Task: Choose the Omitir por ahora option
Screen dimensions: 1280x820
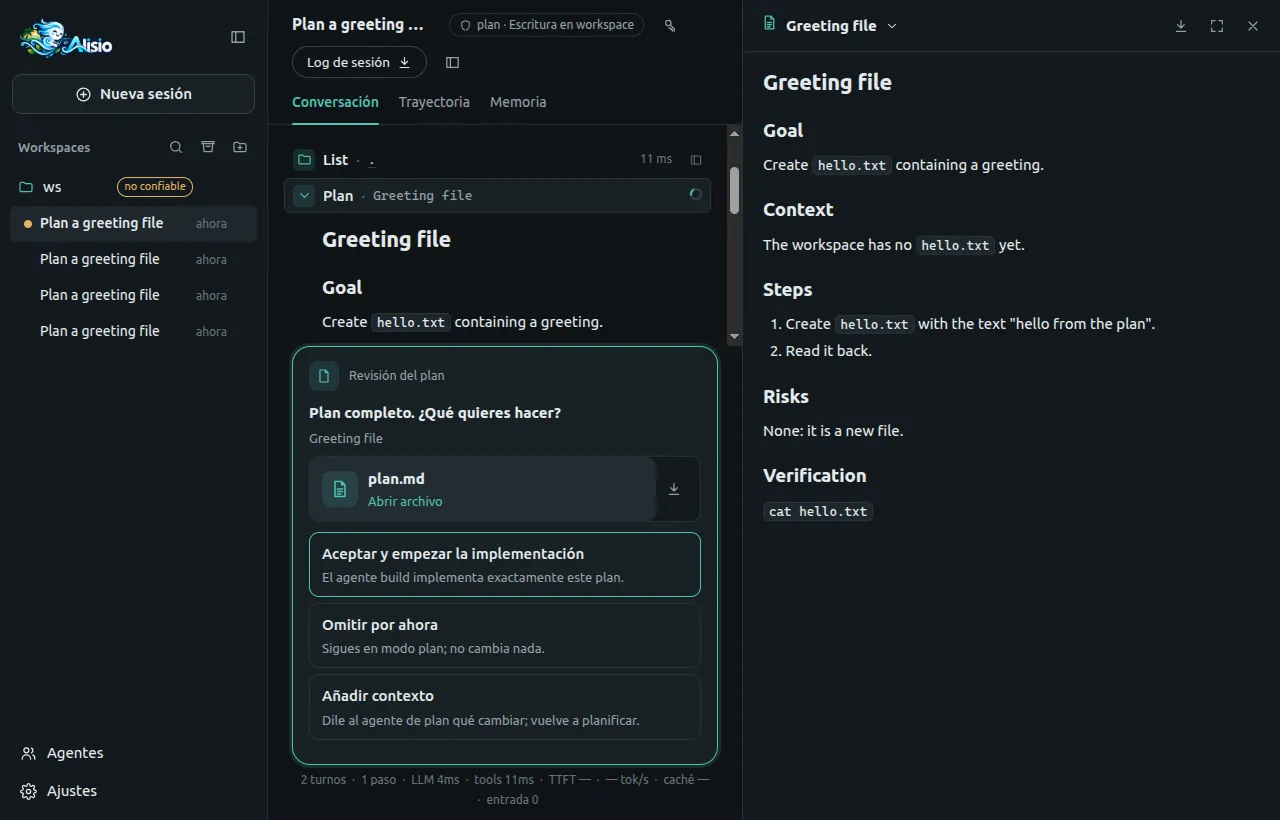Action: (x=505, y=635)
